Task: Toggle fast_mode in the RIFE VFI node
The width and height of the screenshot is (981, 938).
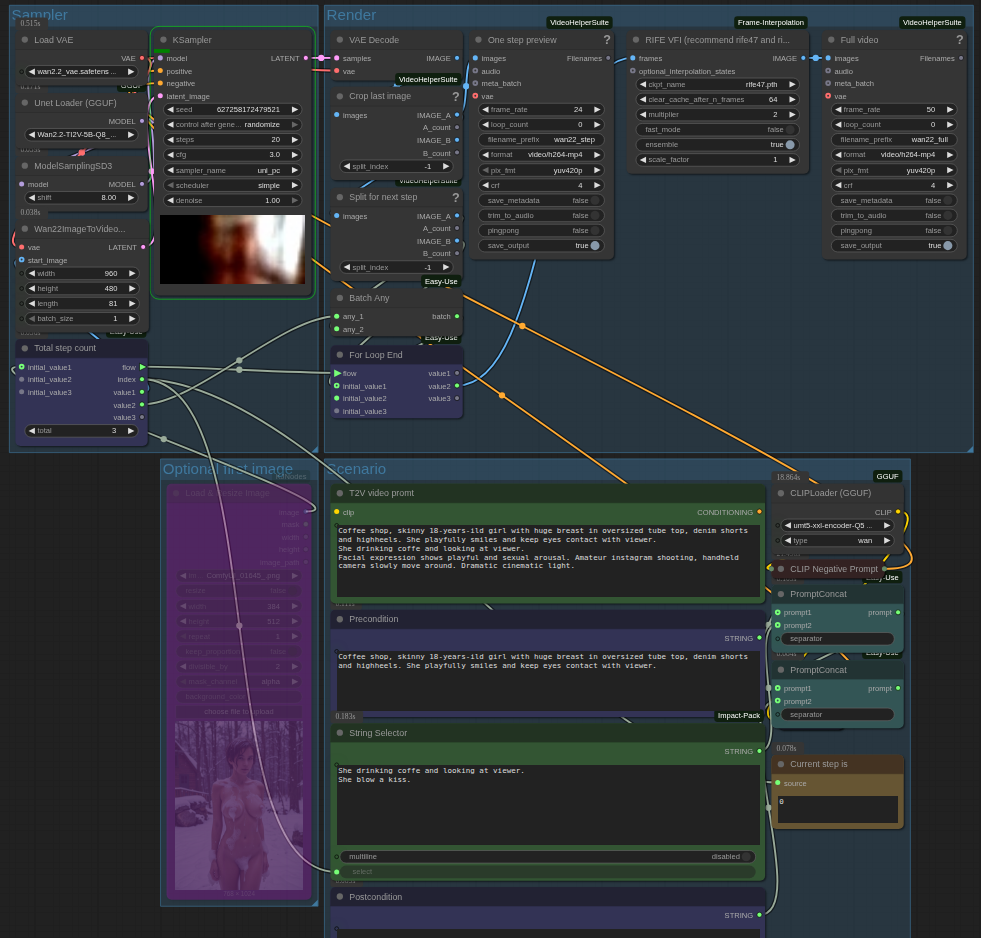Action: tap(789, 130)
